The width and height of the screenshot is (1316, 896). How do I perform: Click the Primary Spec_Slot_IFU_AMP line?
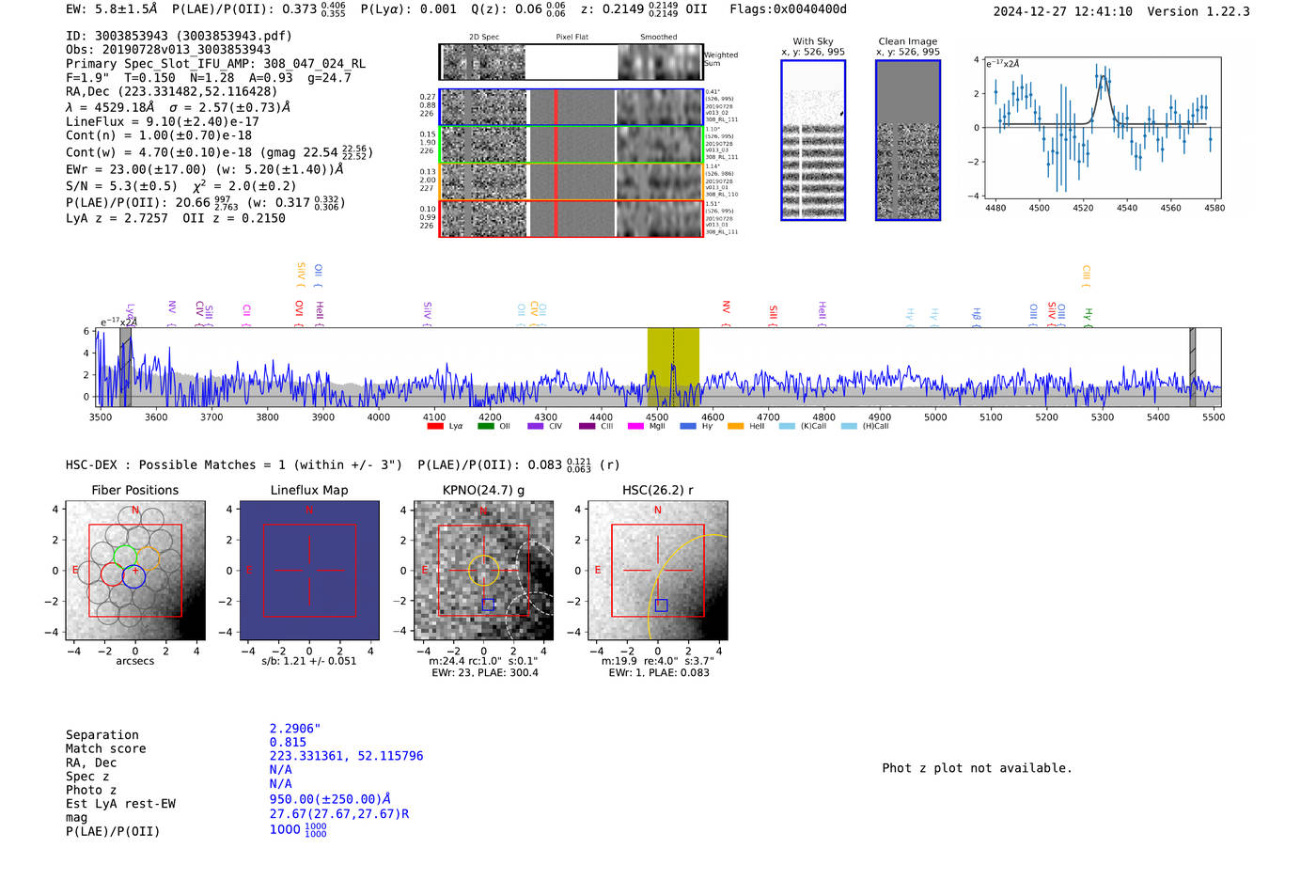pyautogui.click(x=216, y=64)
